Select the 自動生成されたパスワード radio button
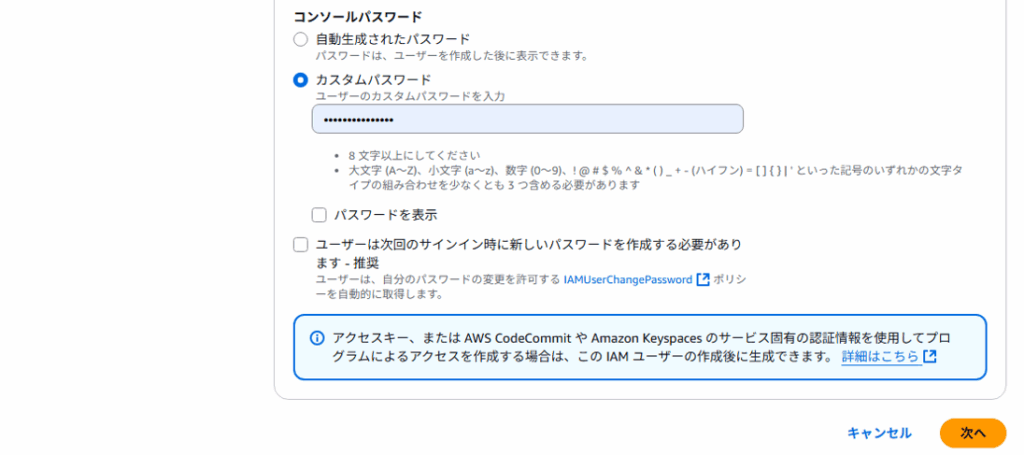1024x455 pixels. click(x=300, y=39)
